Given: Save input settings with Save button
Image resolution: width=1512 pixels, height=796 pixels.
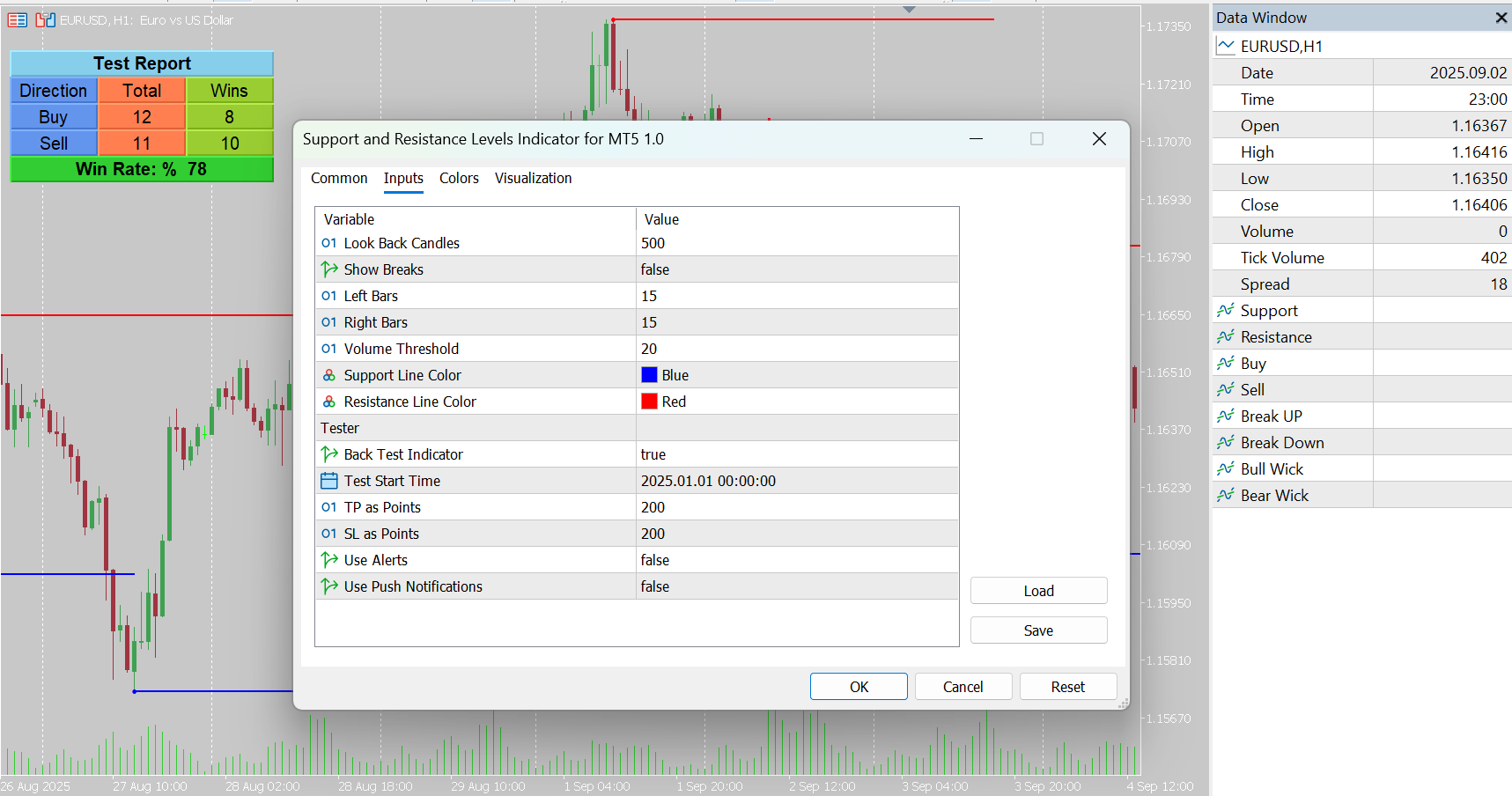Looking at the screenshot, I should tap(1039, 630).
